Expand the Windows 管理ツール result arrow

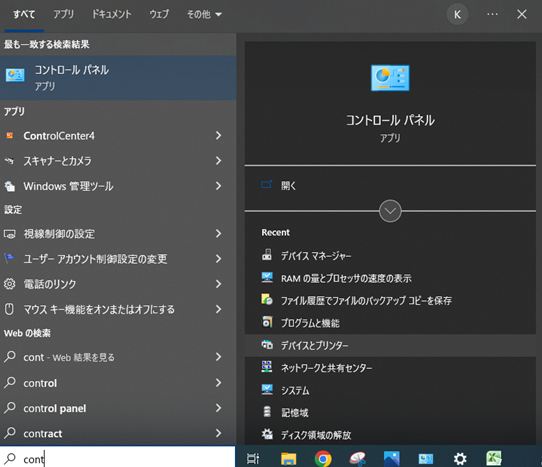click(x=218, y=186)
